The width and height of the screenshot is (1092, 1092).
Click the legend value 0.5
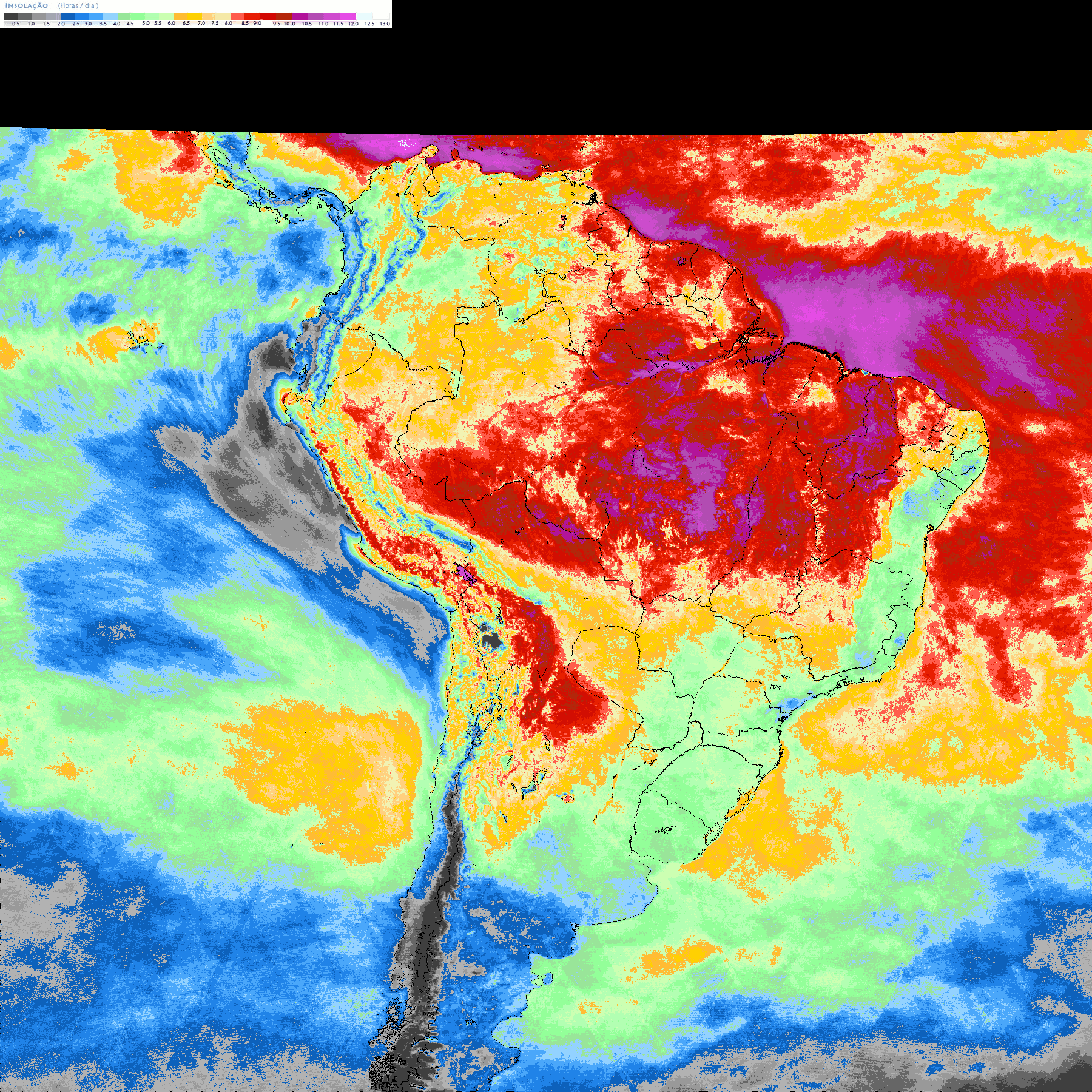(16, 24)
